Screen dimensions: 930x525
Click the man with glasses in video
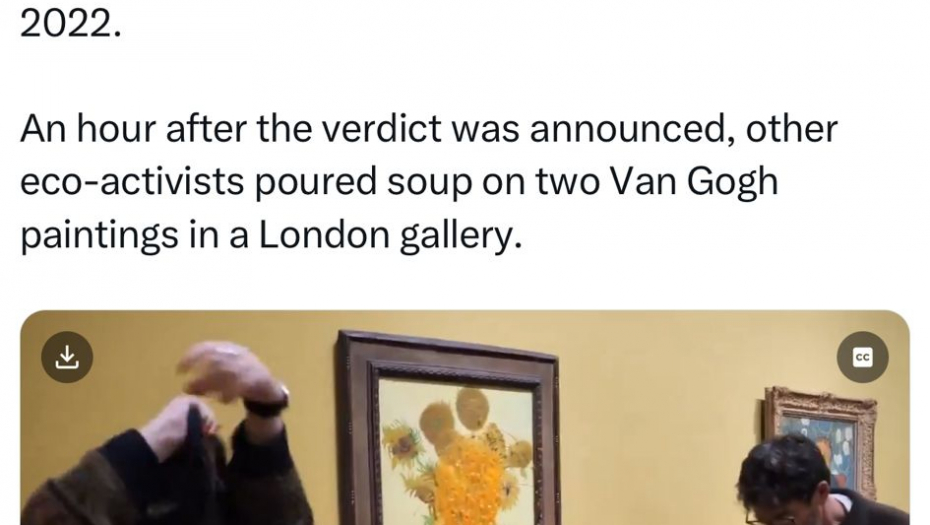pyautogui.click(x=818, y=483)
